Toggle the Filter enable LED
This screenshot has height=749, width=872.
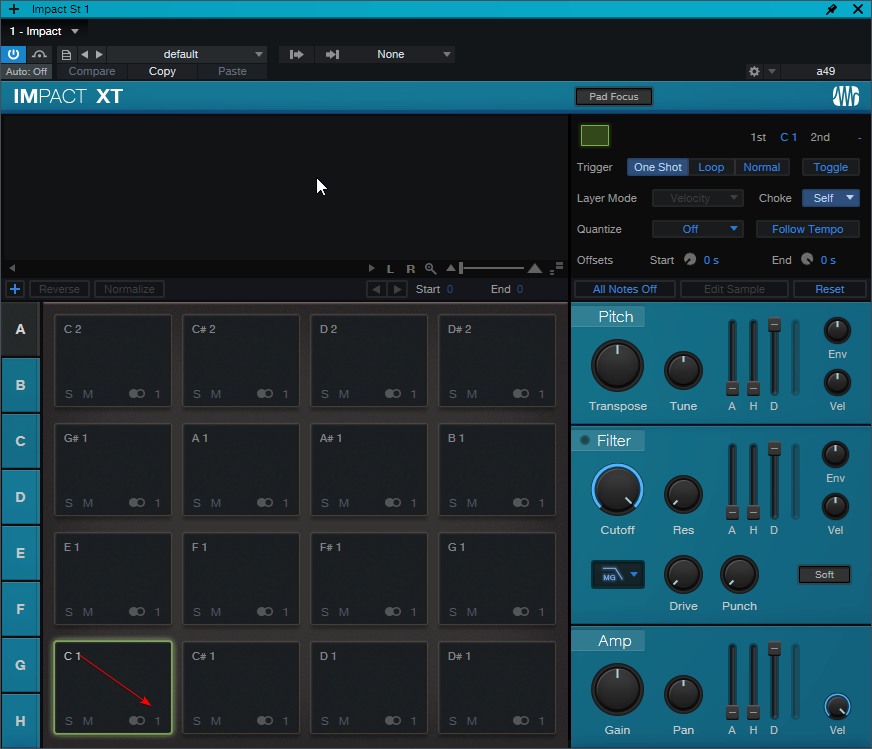click(x=585, y=440)
